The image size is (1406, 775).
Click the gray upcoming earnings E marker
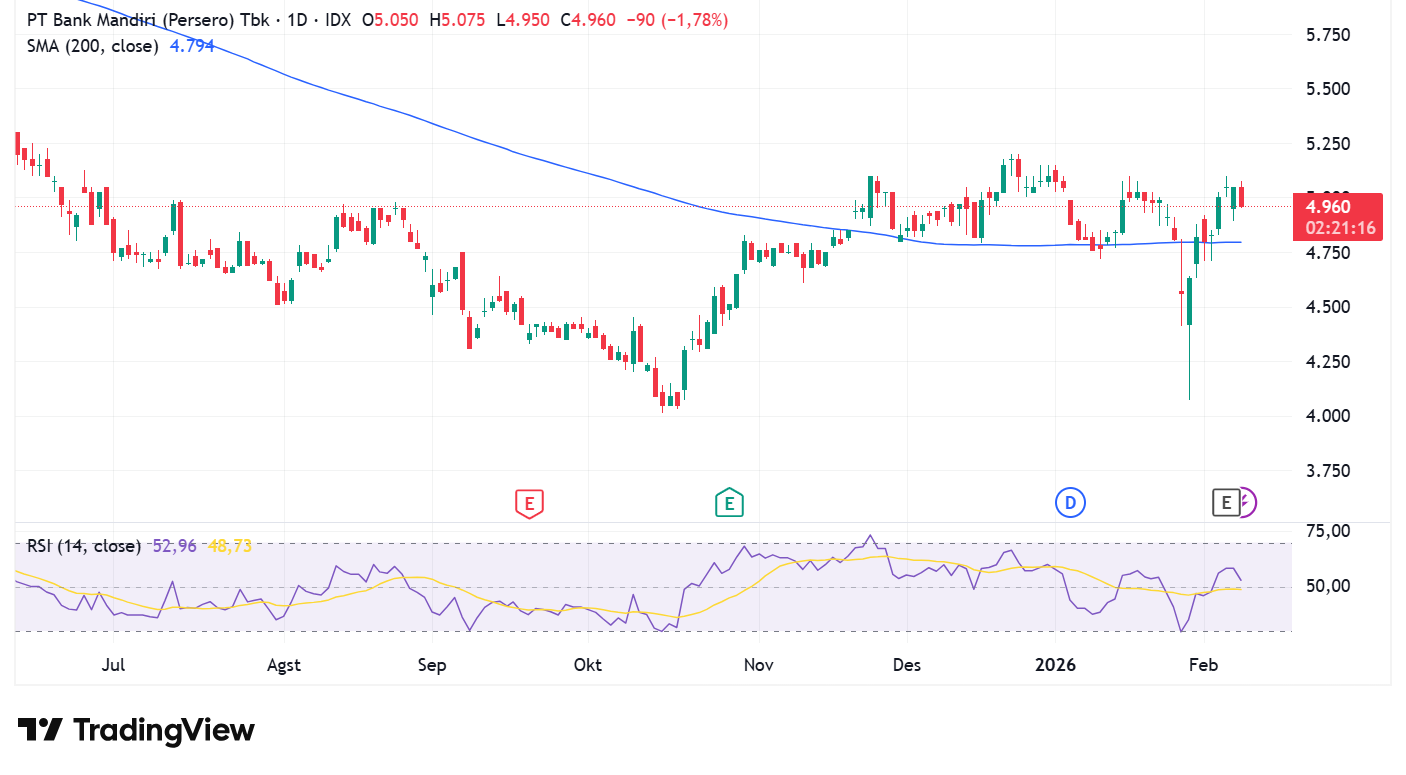[1225, 502]
